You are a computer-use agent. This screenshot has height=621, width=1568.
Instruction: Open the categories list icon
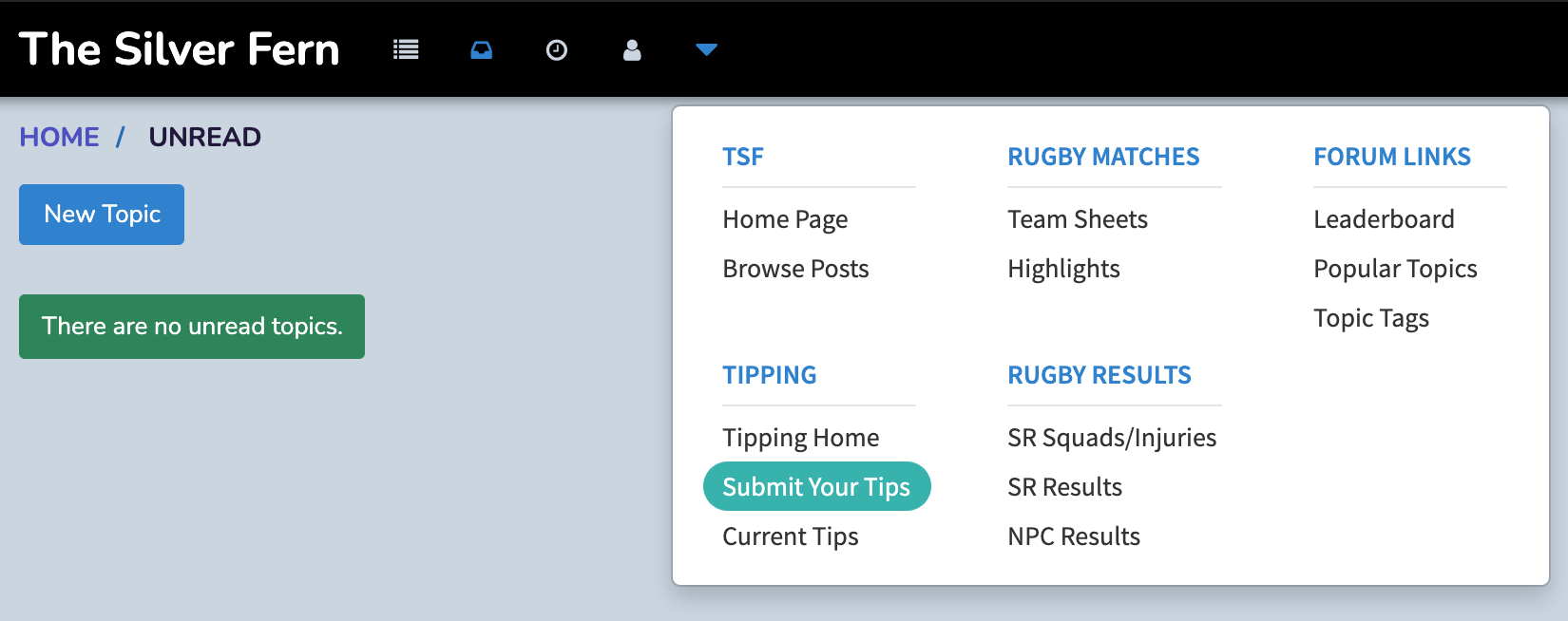(x=406, y=49)
